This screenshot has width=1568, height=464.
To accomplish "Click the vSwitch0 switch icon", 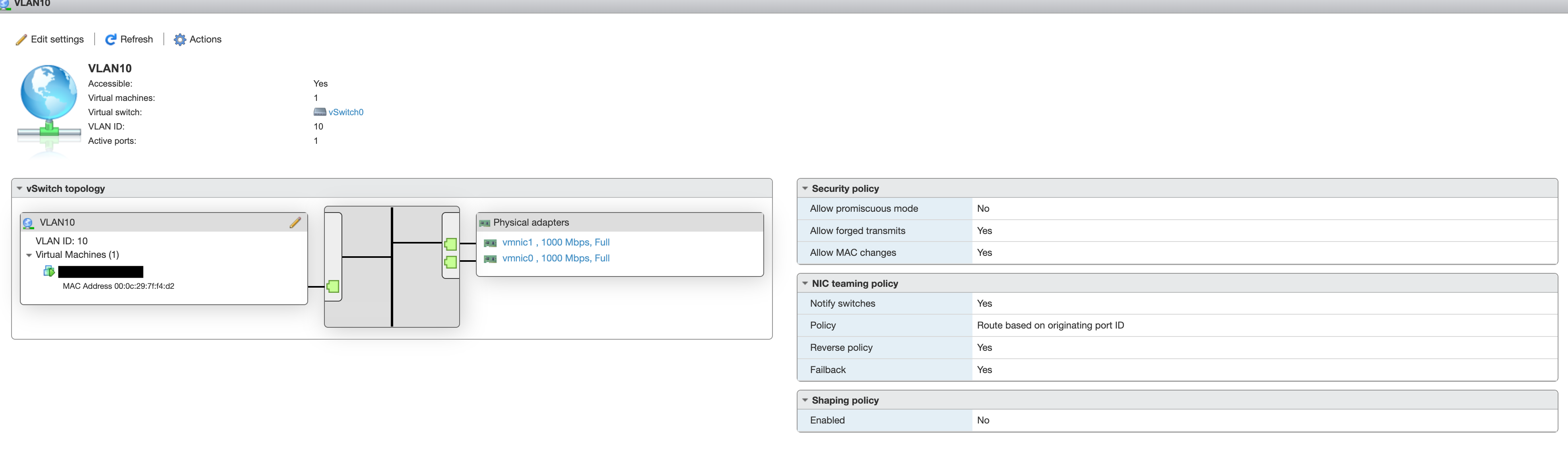I will click(x=320, y=112).
